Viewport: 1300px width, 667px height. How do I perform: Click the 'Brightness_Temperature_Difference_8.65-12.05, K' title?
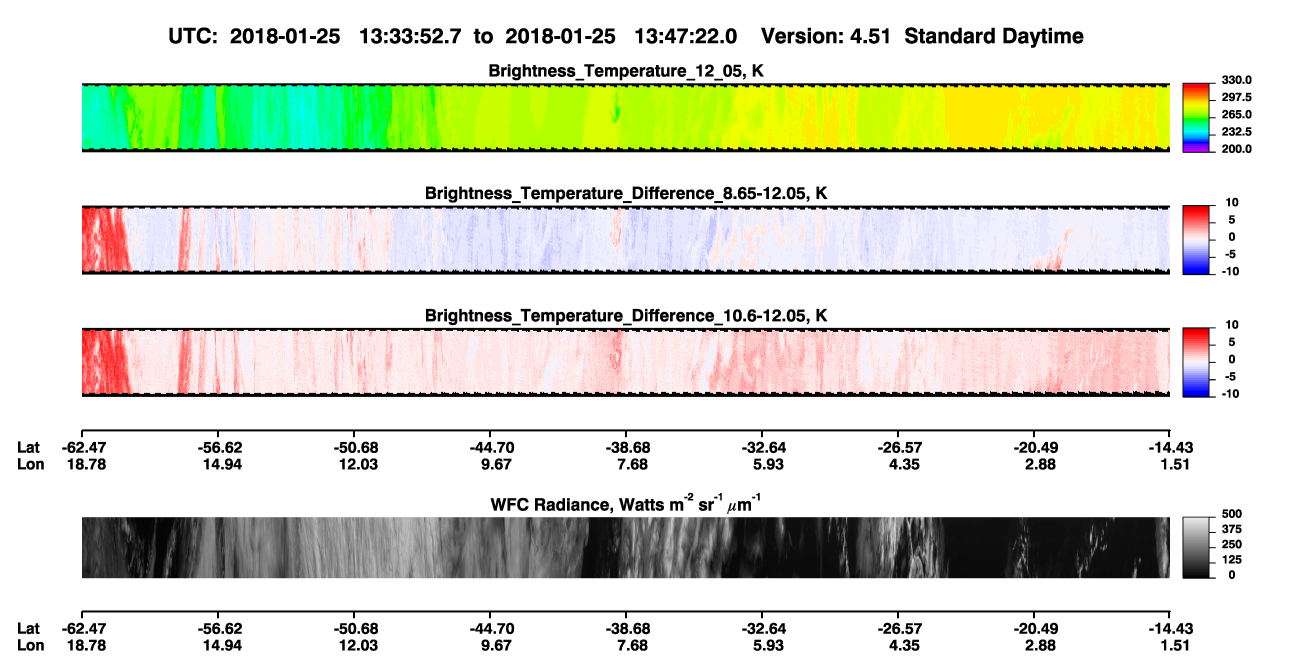(x=626, y=193)
